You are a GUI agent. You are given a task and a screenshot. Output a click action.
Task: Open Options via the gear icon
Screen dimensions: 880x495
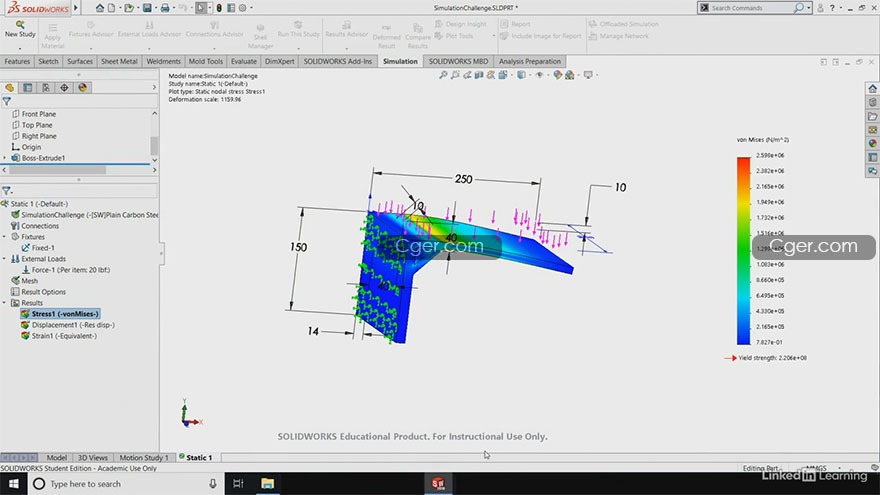[x=242, y=8]
